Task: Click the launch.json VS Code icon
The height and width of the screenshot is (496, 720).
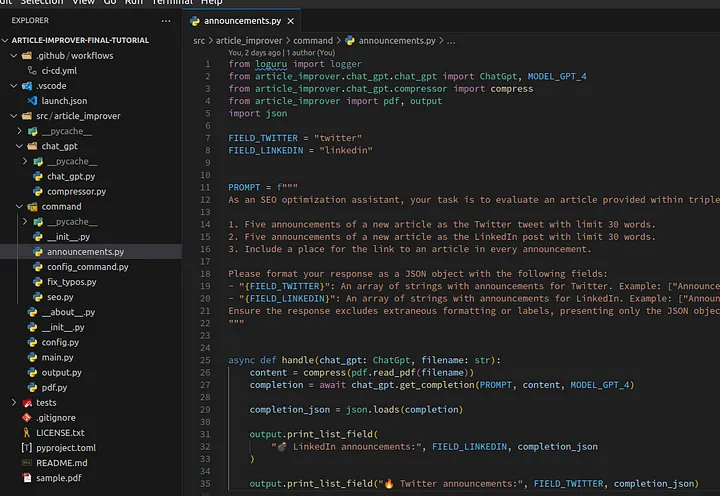Action: coord(32,101)
